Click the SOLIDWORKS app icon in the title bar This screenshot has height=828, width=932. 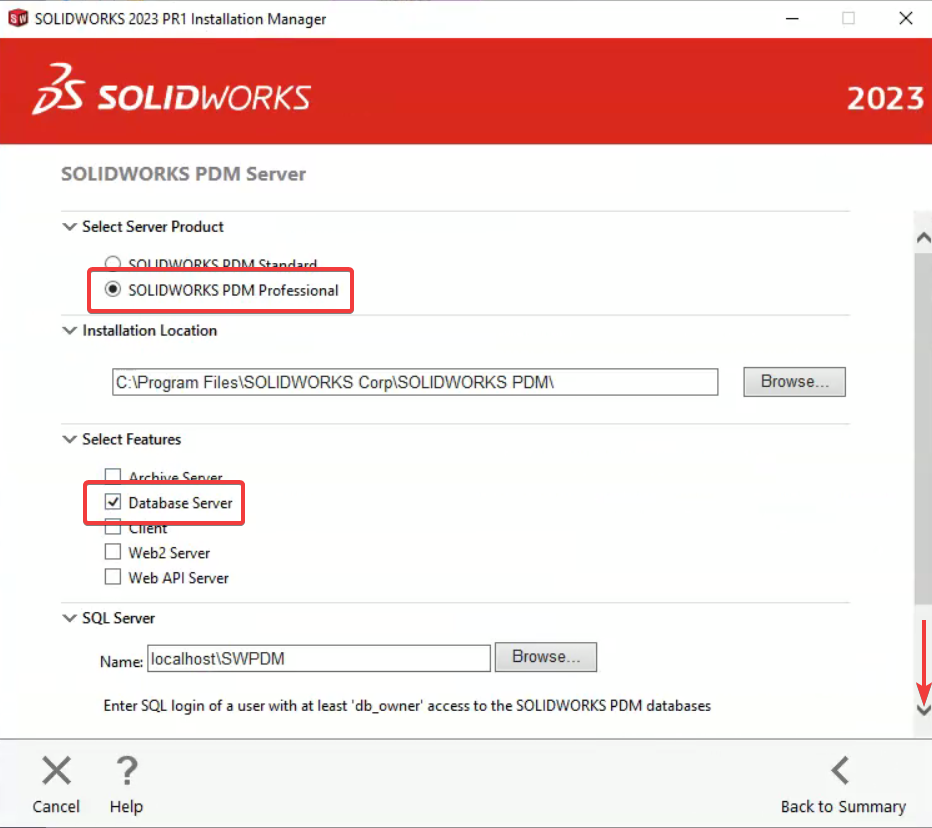pos(18,18)
